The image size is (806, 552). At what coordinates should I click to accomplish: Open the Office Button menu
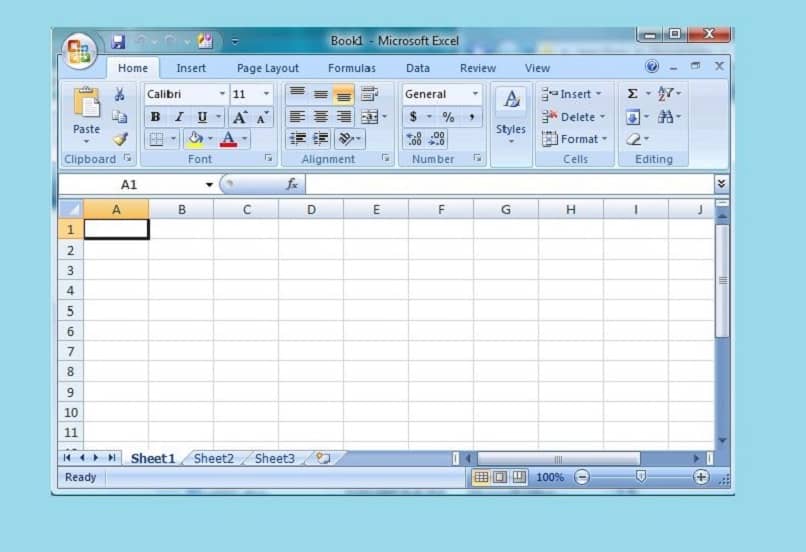pyautogui.click(x=79, y=51)
